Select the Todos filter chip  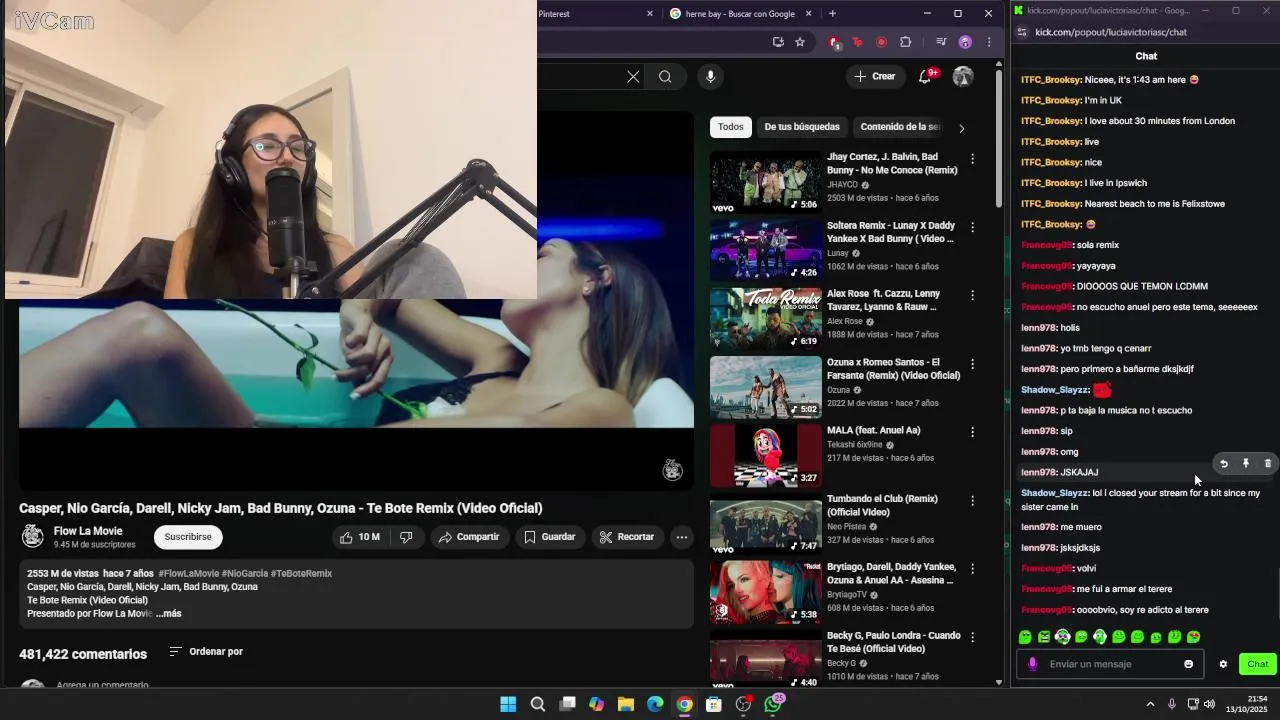click(730, 127)
